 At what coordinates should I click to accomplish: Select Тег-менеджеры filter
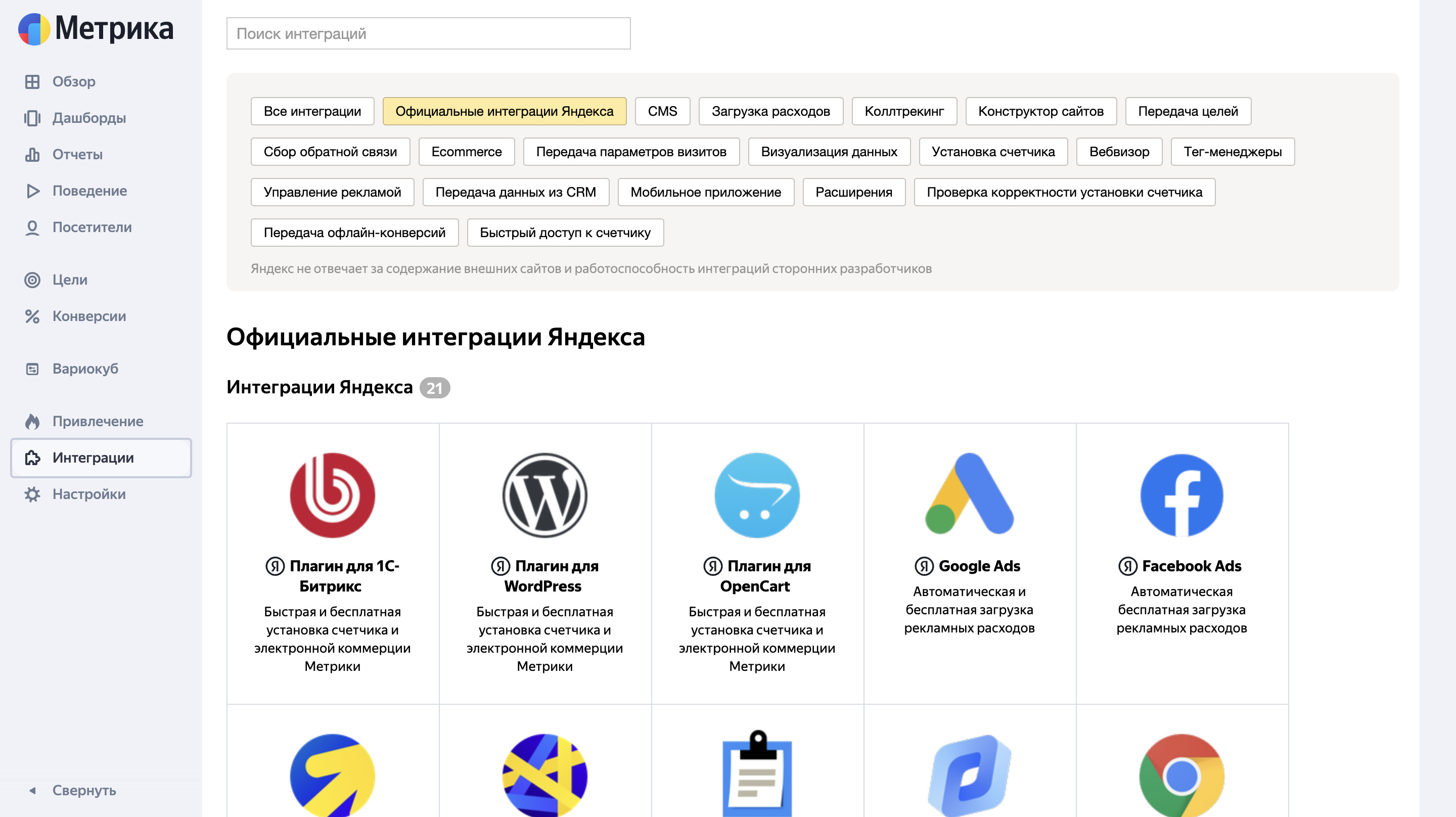(1232, 152)
